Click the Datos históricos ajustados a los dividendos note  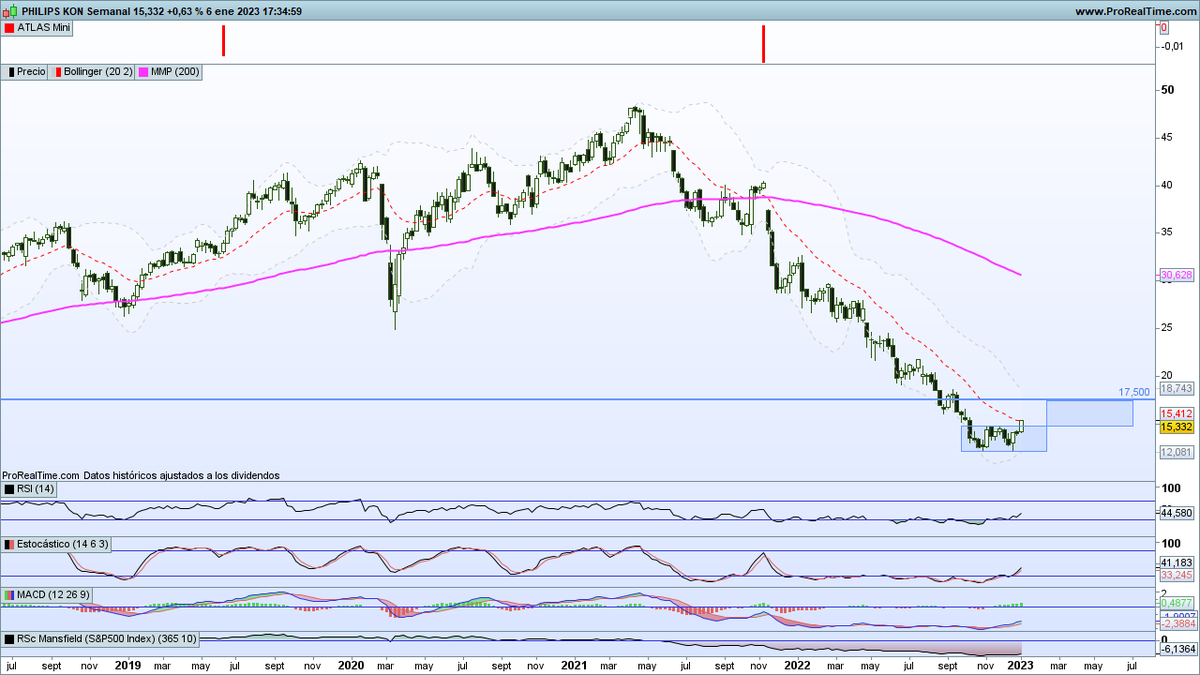click(181, 475)
